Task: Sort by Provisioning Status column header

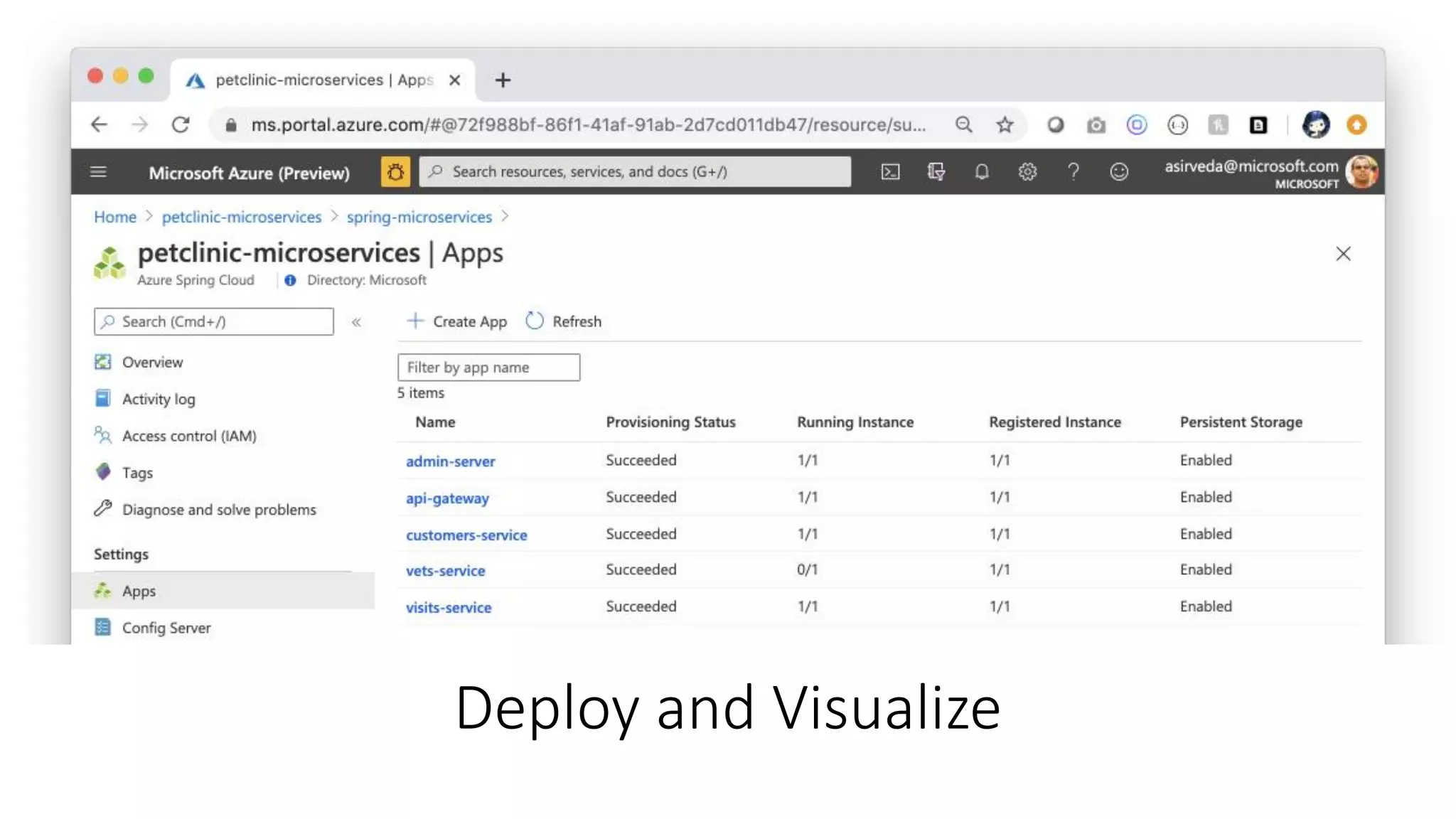Action: point(670,422)
